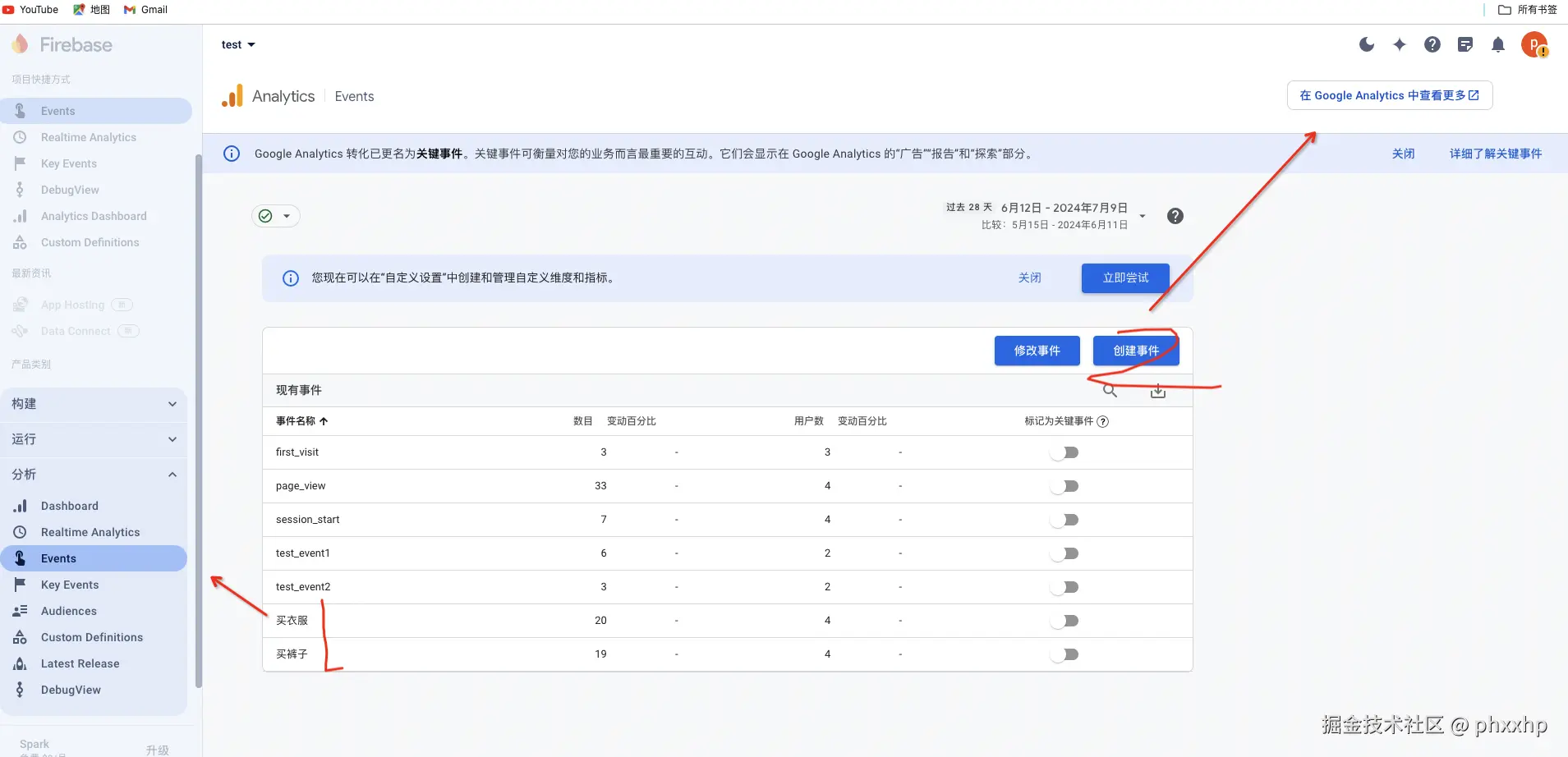Open the YouTube bookmark

(30, 10)
